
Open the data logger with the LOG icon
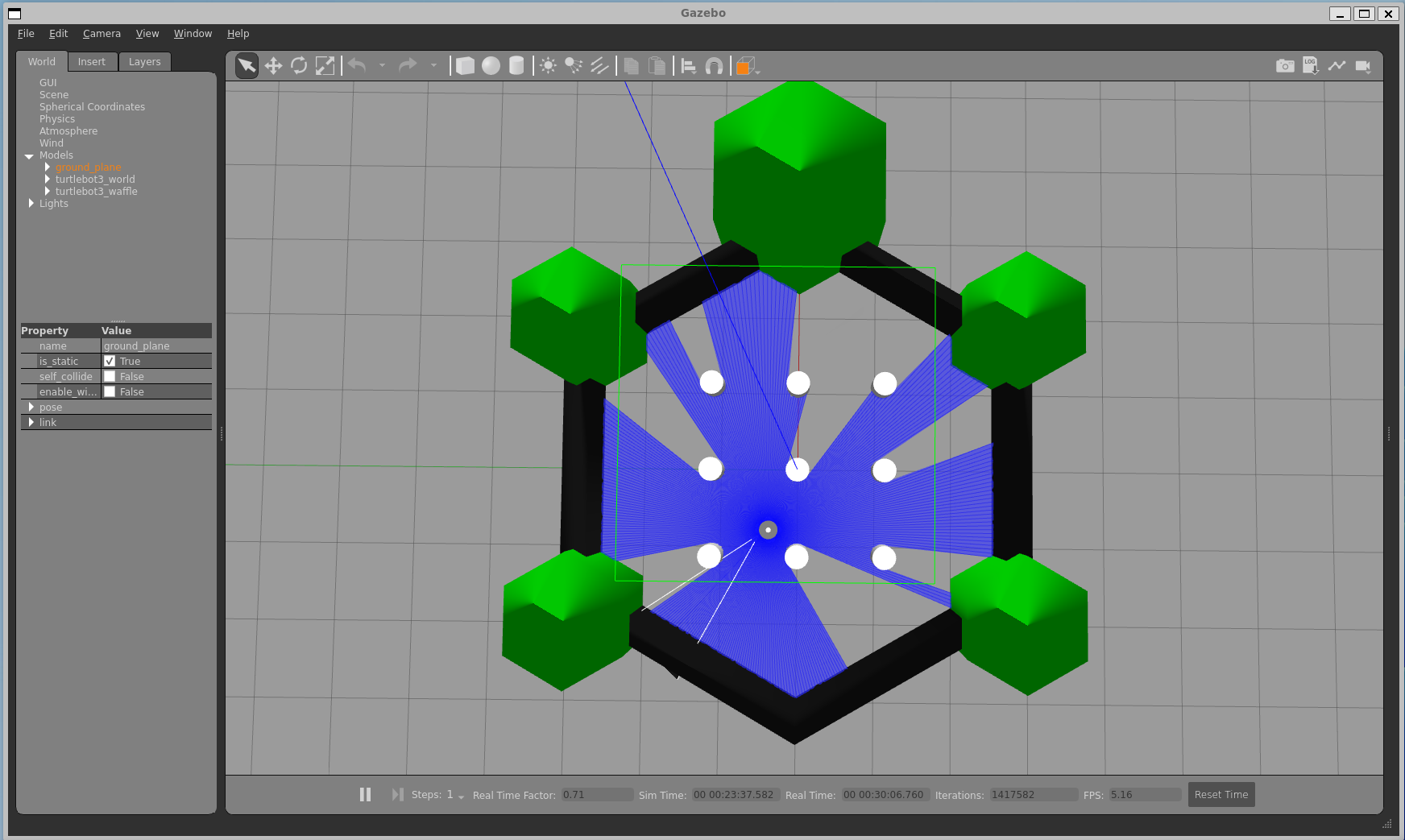[x=1311, y=65]
